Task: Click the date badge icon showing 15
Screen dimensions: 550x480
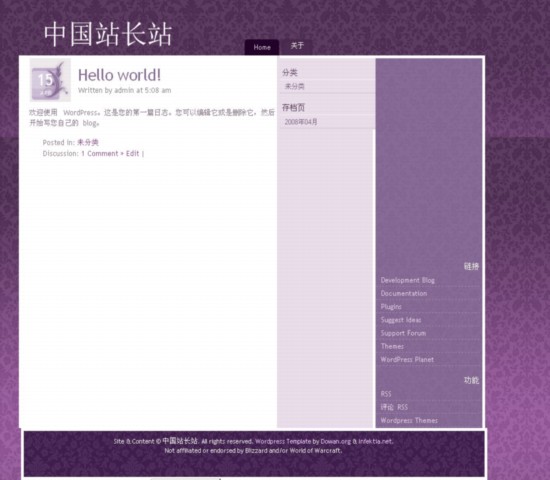Action: pyautogui.click(x=50, y=80)
